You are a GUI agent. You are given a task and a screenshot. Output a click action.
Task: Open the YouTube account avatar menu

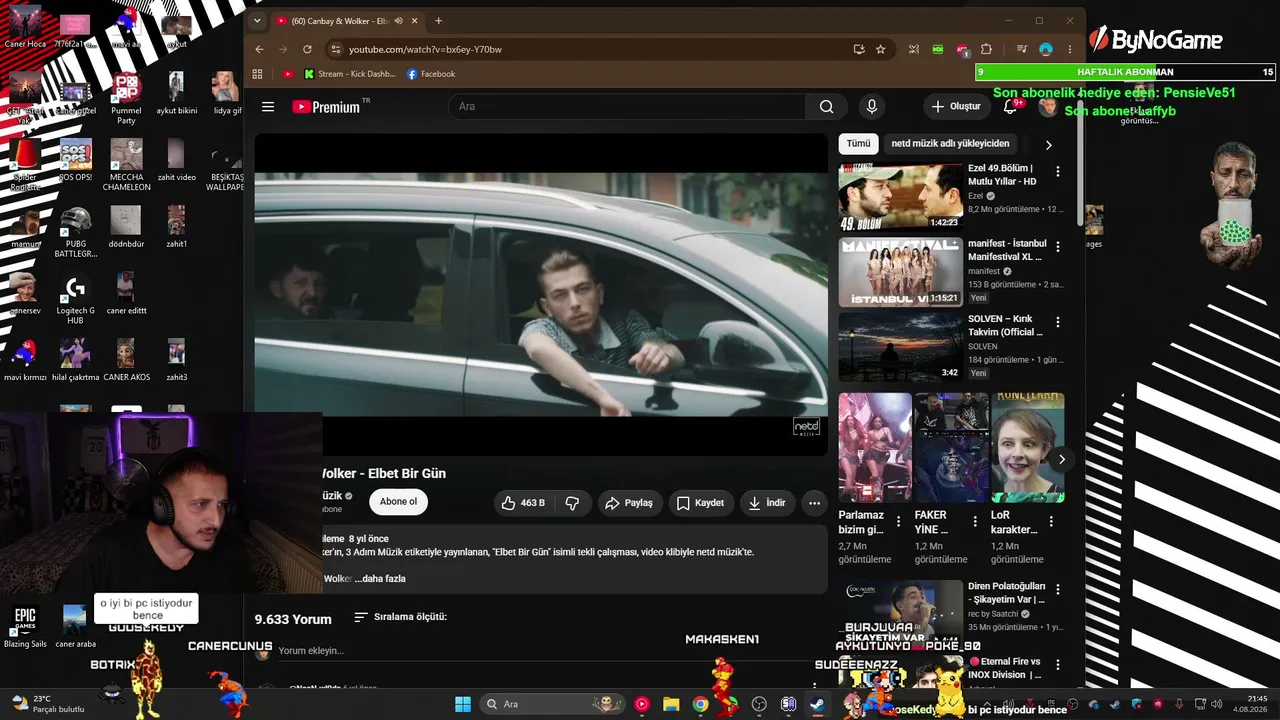(1048, 107)
